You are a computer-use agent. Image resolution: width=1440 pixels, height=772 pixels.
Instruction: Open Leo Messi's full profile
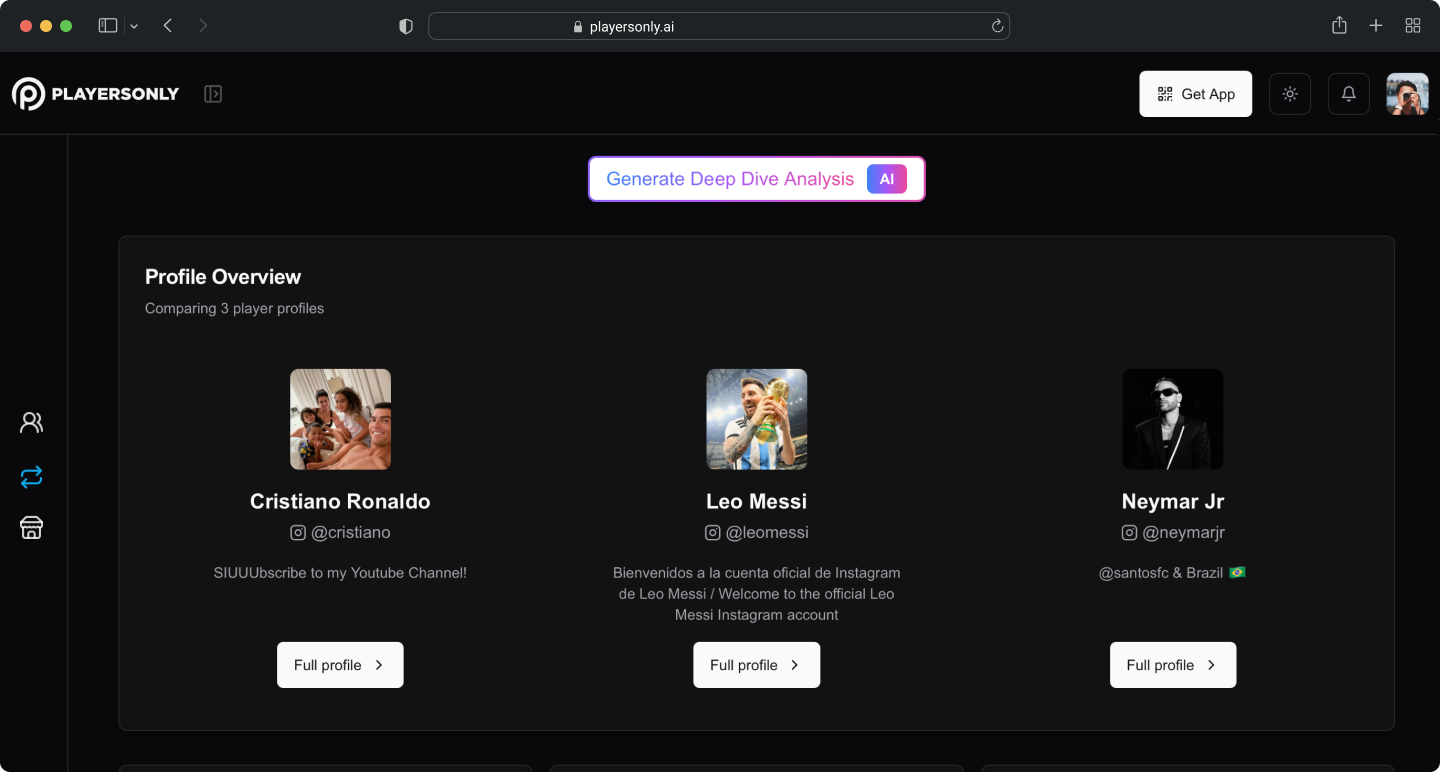coord(756,665)
